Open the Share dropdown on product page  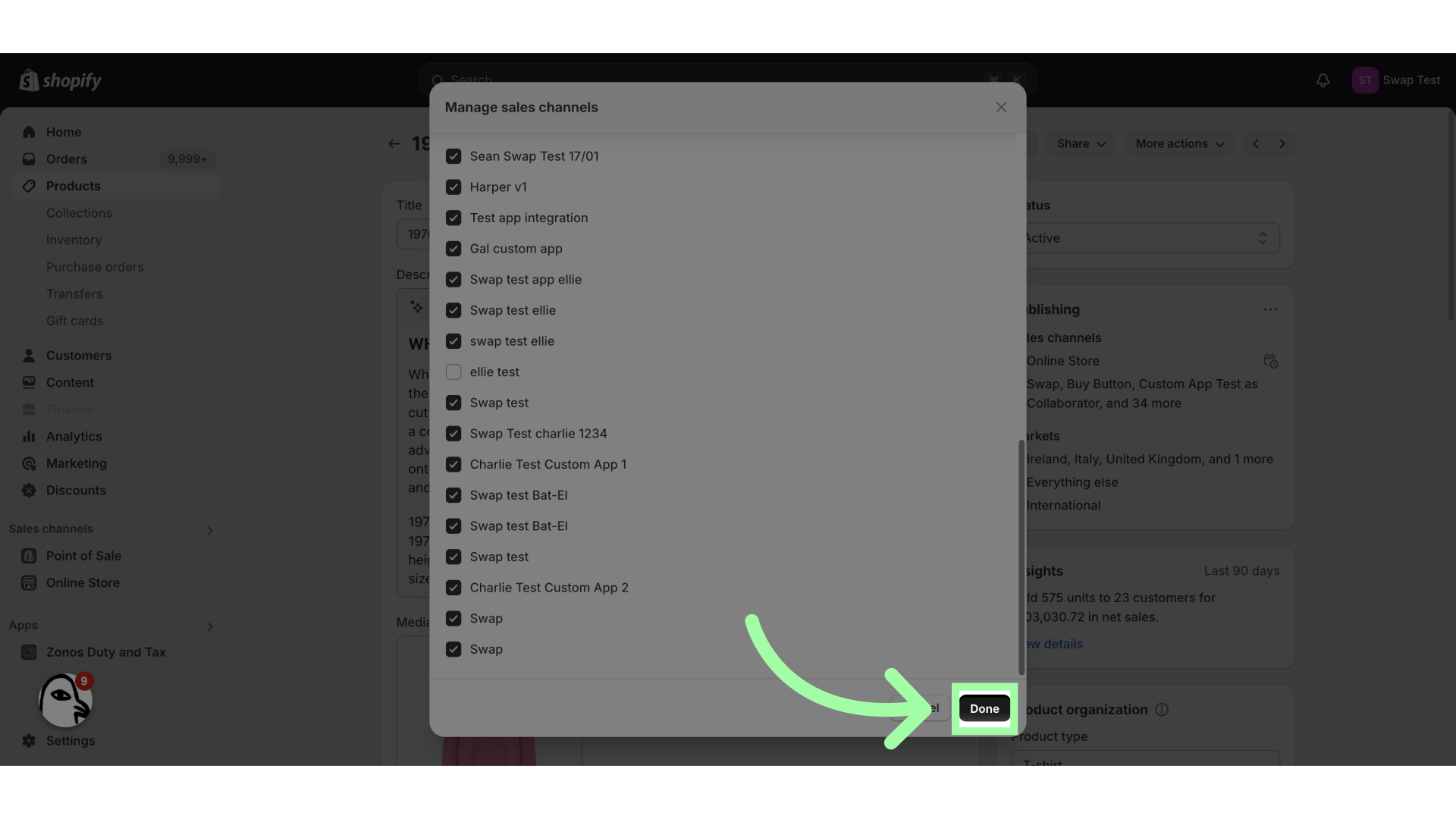tap(1078, 143)
